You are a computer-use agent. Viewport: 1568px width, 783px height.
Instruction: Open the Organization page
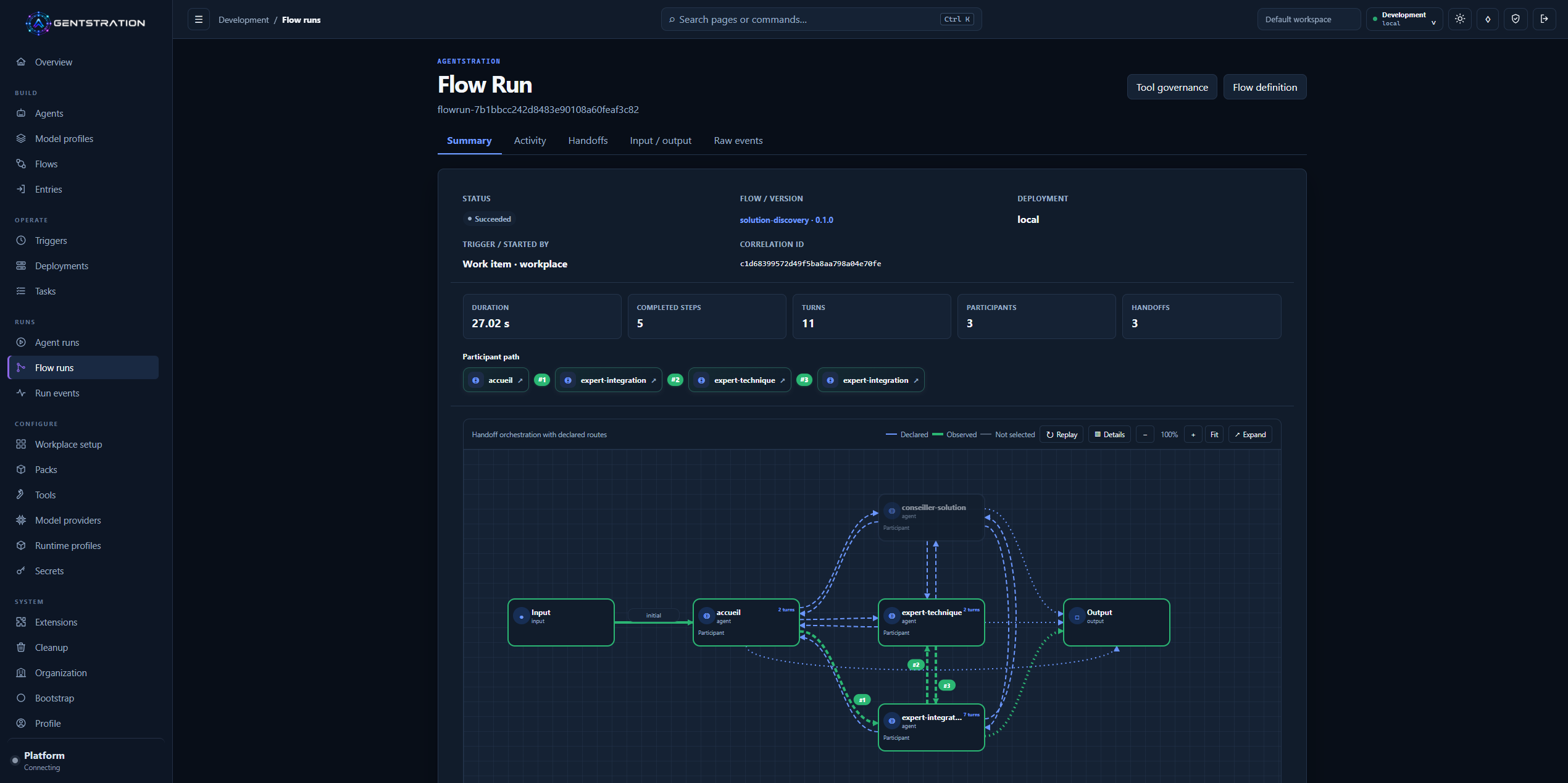(x=83, y=672)
